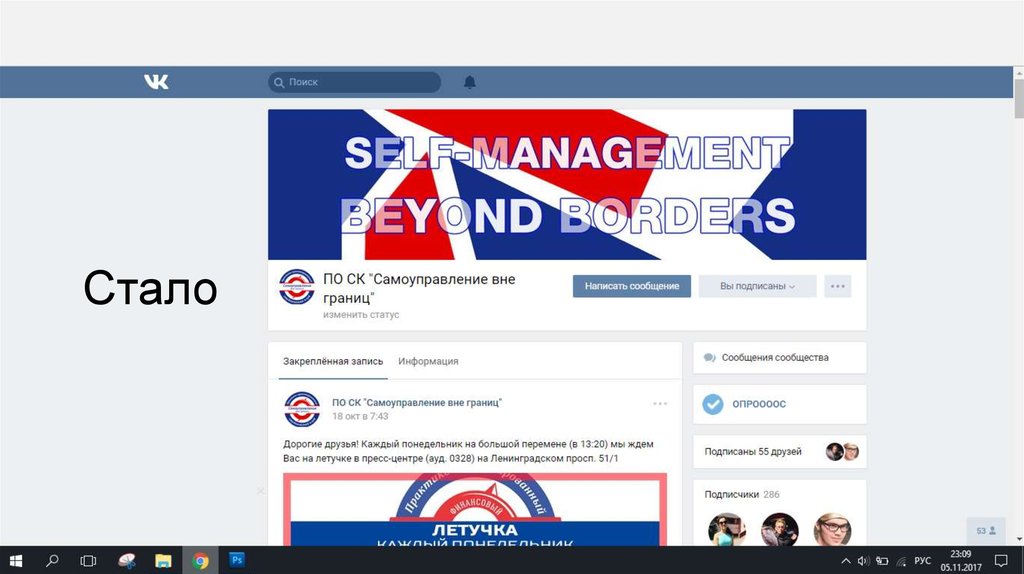Switch to Photoshop in taskbar
1024x574 pixels.
point(237,560)
